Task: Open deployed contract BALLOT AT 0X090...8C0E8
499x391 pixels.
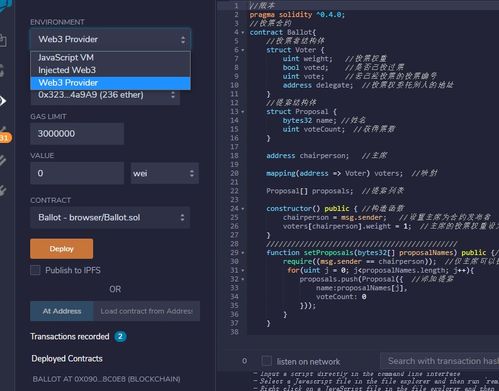Action: point(106,379)
